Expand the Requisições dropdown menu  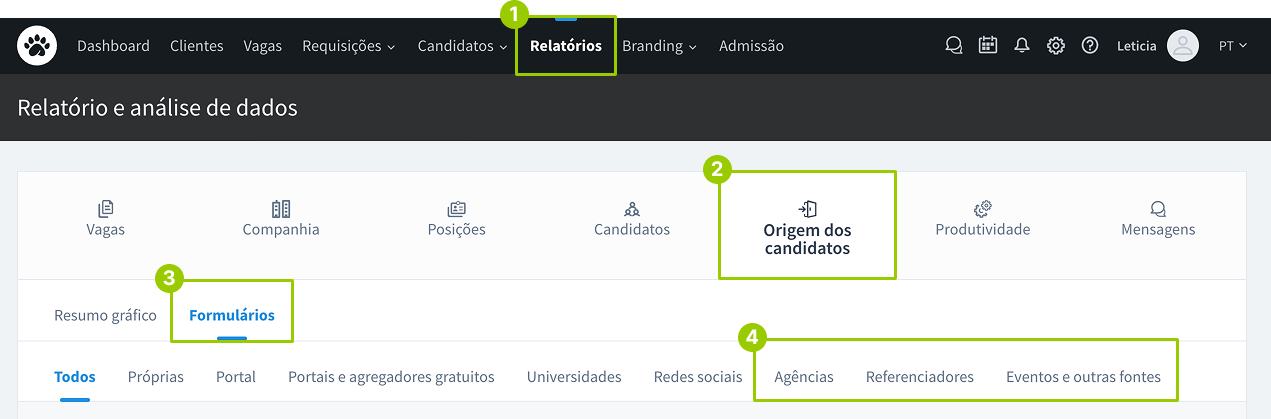pyautogui.click(x=349, y=46)
